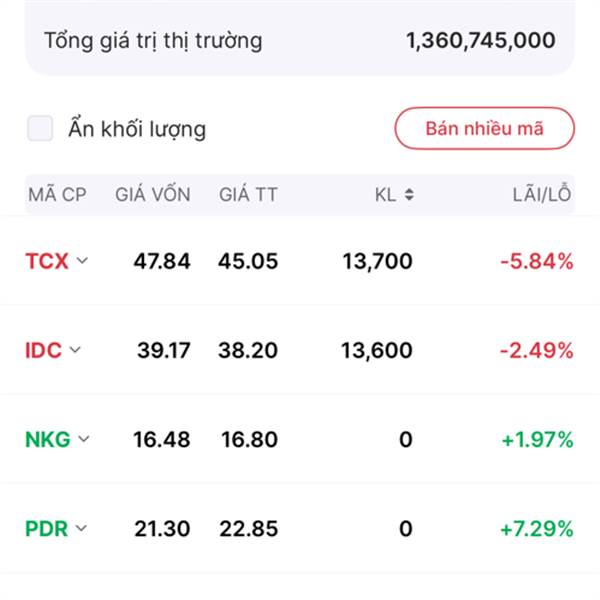Select the GIÁ TT column header
Screen dimensions: 600x600
(x=248, y=195)
